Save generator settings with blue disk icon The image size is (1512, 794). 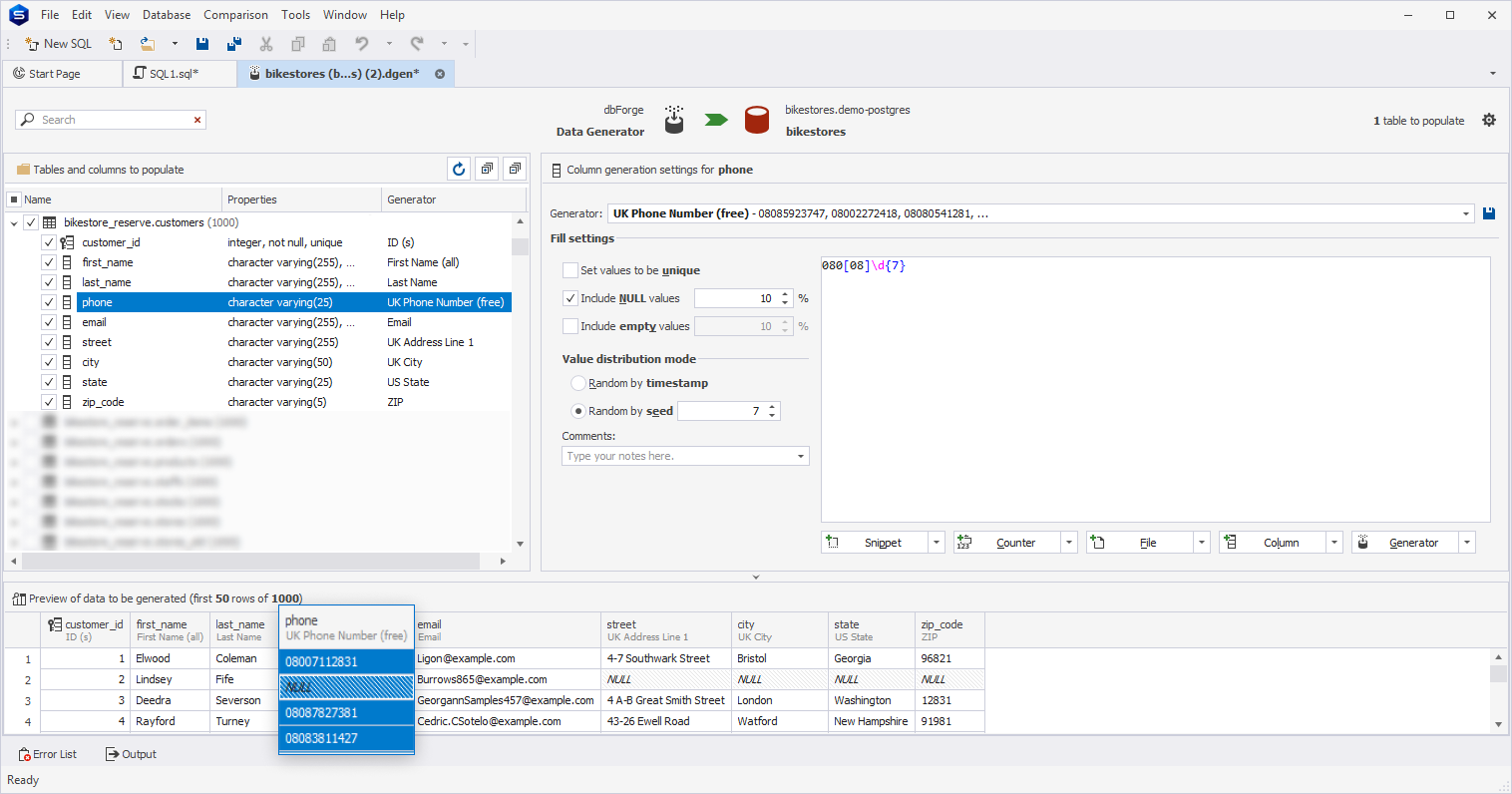tap(1489, 213)
